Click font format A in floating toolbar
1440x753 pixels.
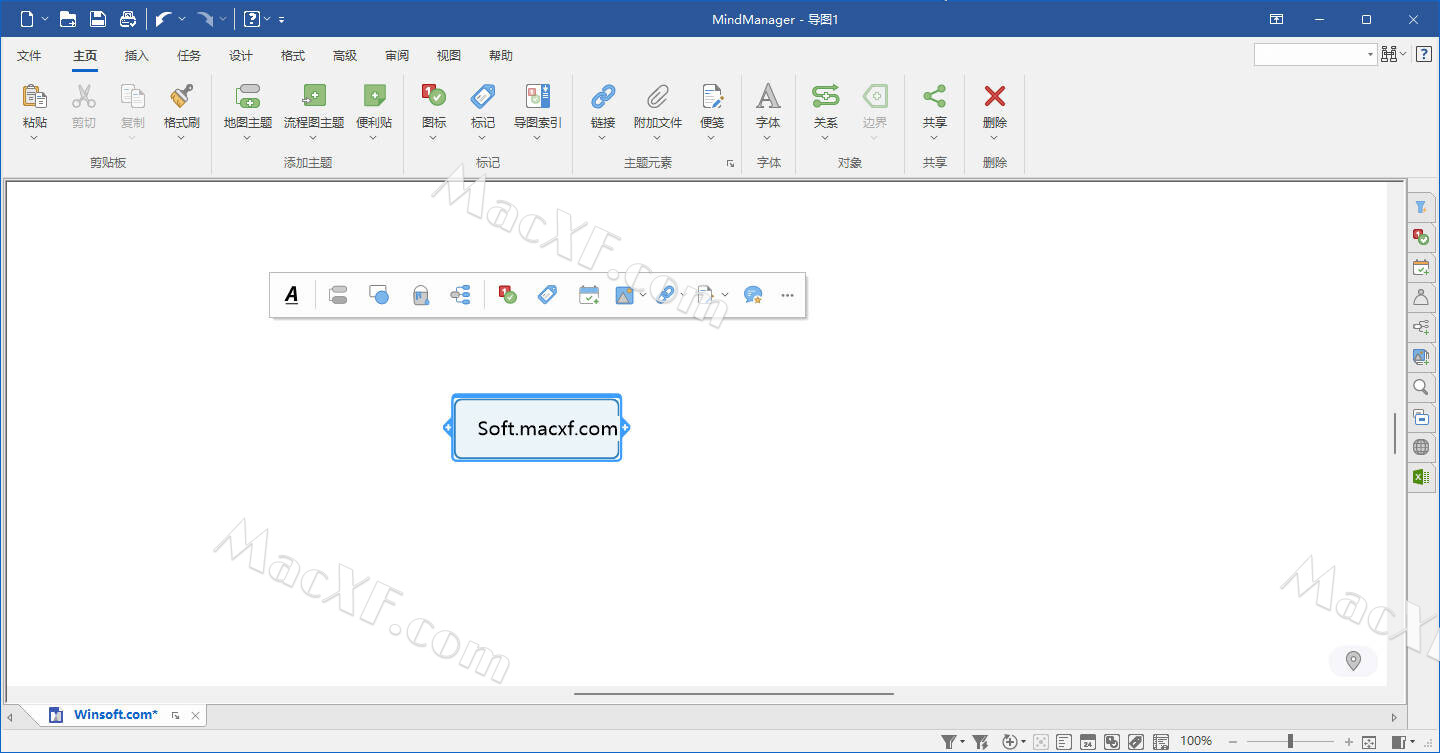pyautogui.click(x=292, y=295)
